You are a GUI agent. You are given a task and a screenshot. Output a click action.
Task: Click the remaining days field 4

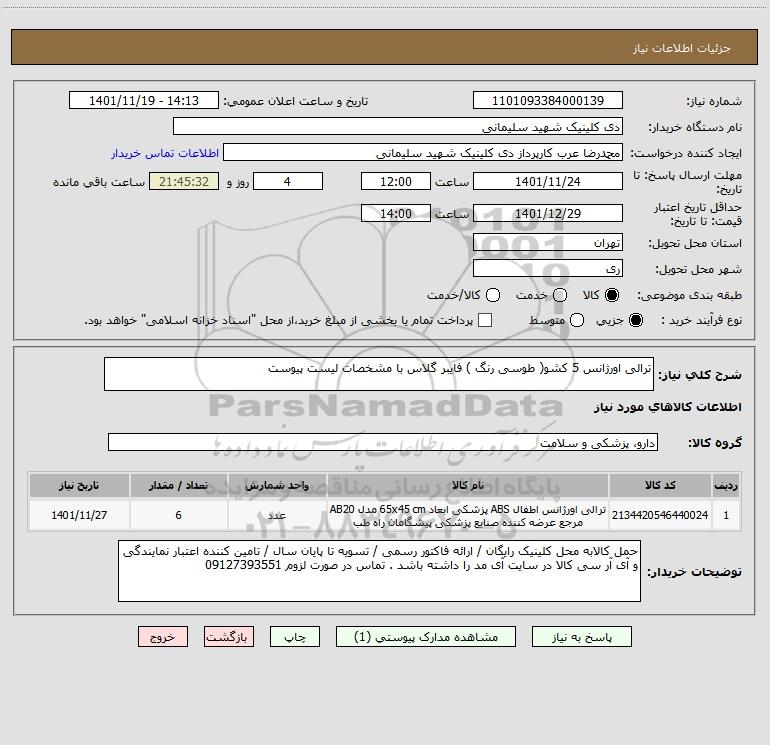[x=288, y=181]
